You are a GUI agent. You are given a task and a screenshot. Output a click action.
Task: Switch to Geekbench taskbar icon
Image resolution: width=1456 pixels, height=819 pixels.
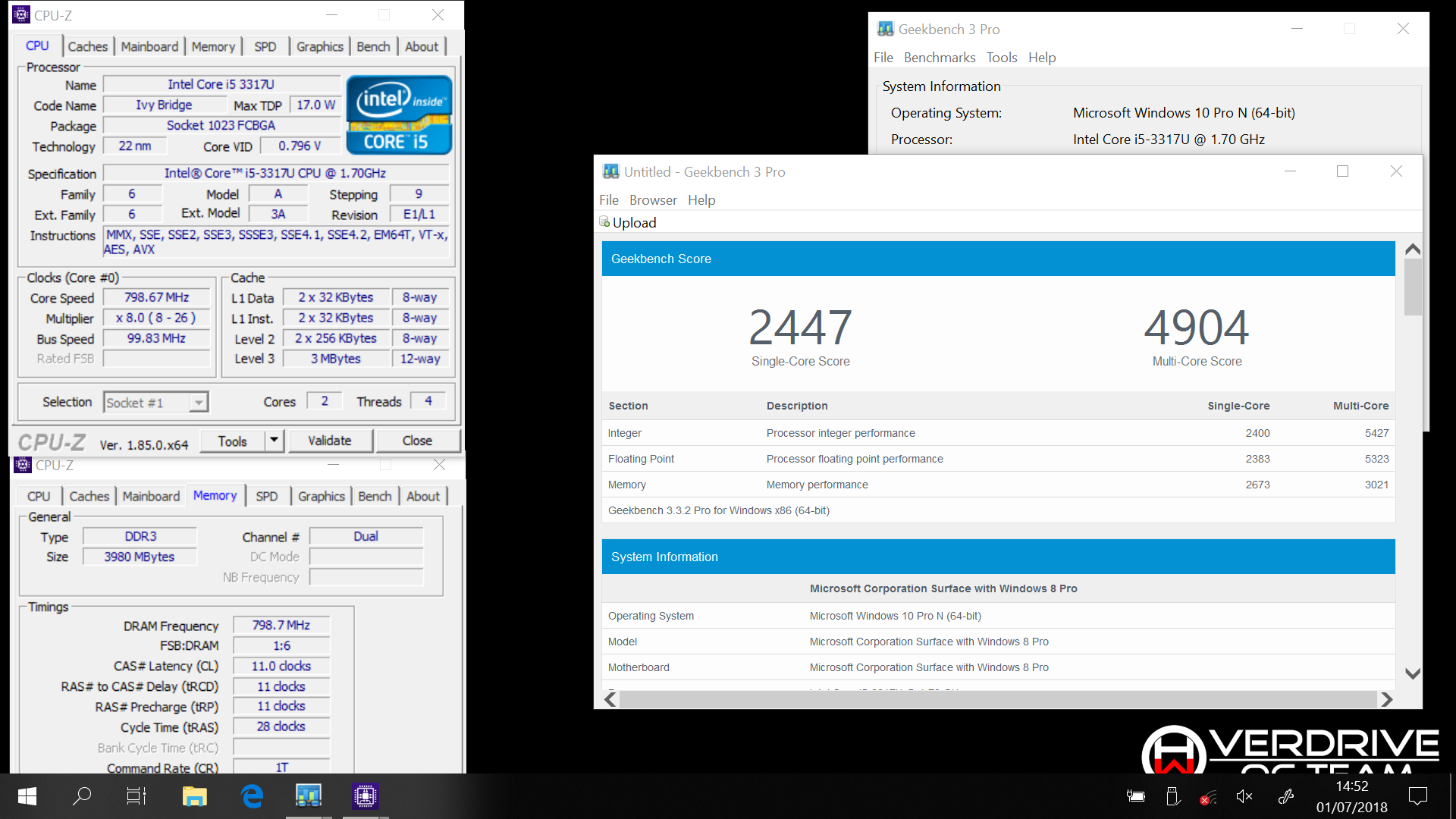coord(309,796)
